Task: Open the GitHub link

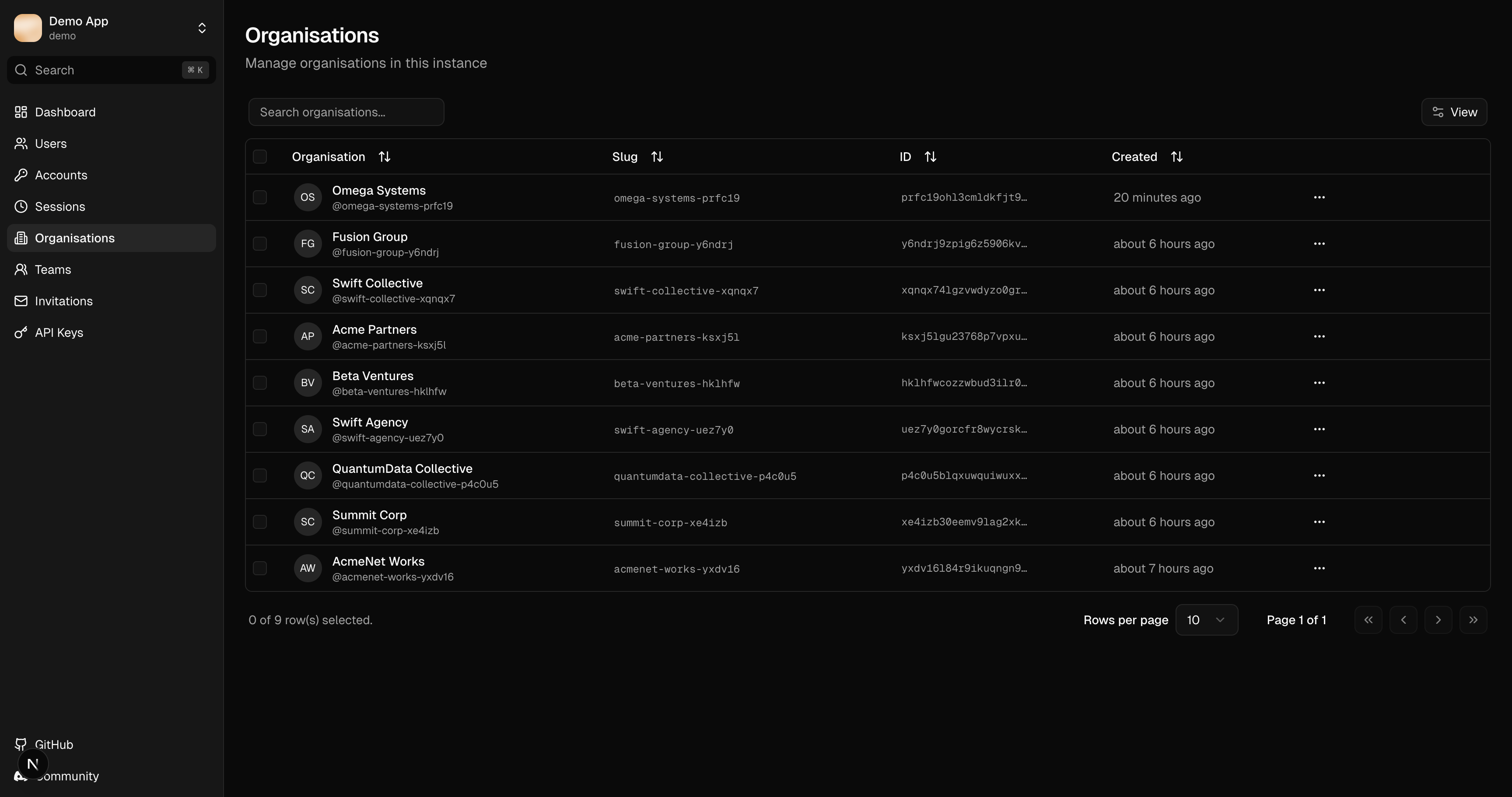Action: point(53,744)
